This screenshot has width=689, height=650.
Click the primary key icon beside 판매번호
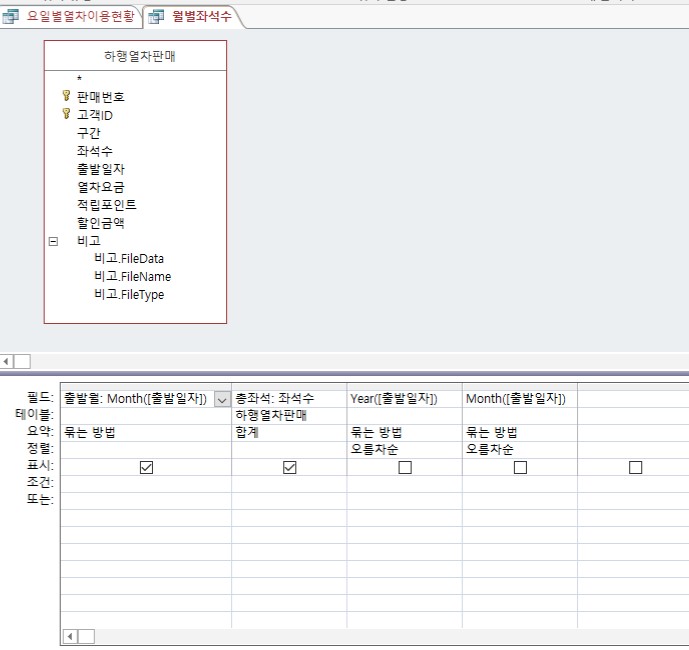66,97
